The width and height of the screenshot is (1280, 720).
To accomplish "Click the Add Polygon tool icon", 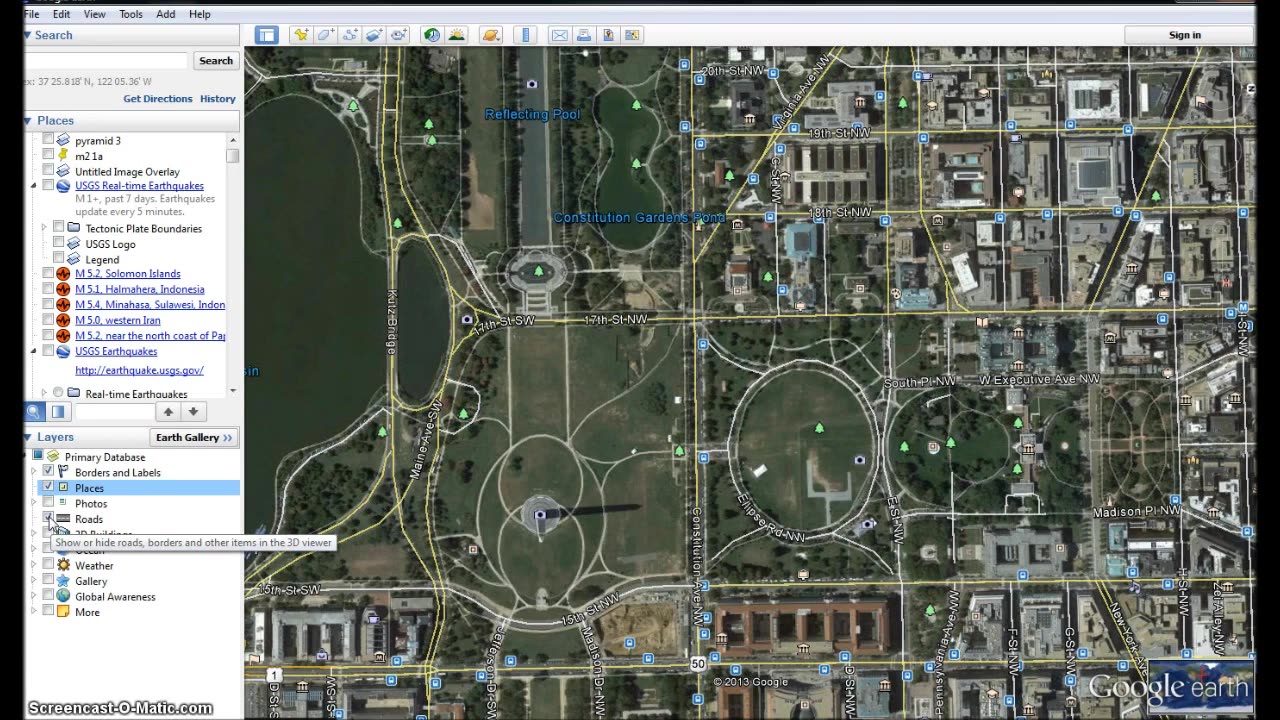I will click(x=325, y=35).
